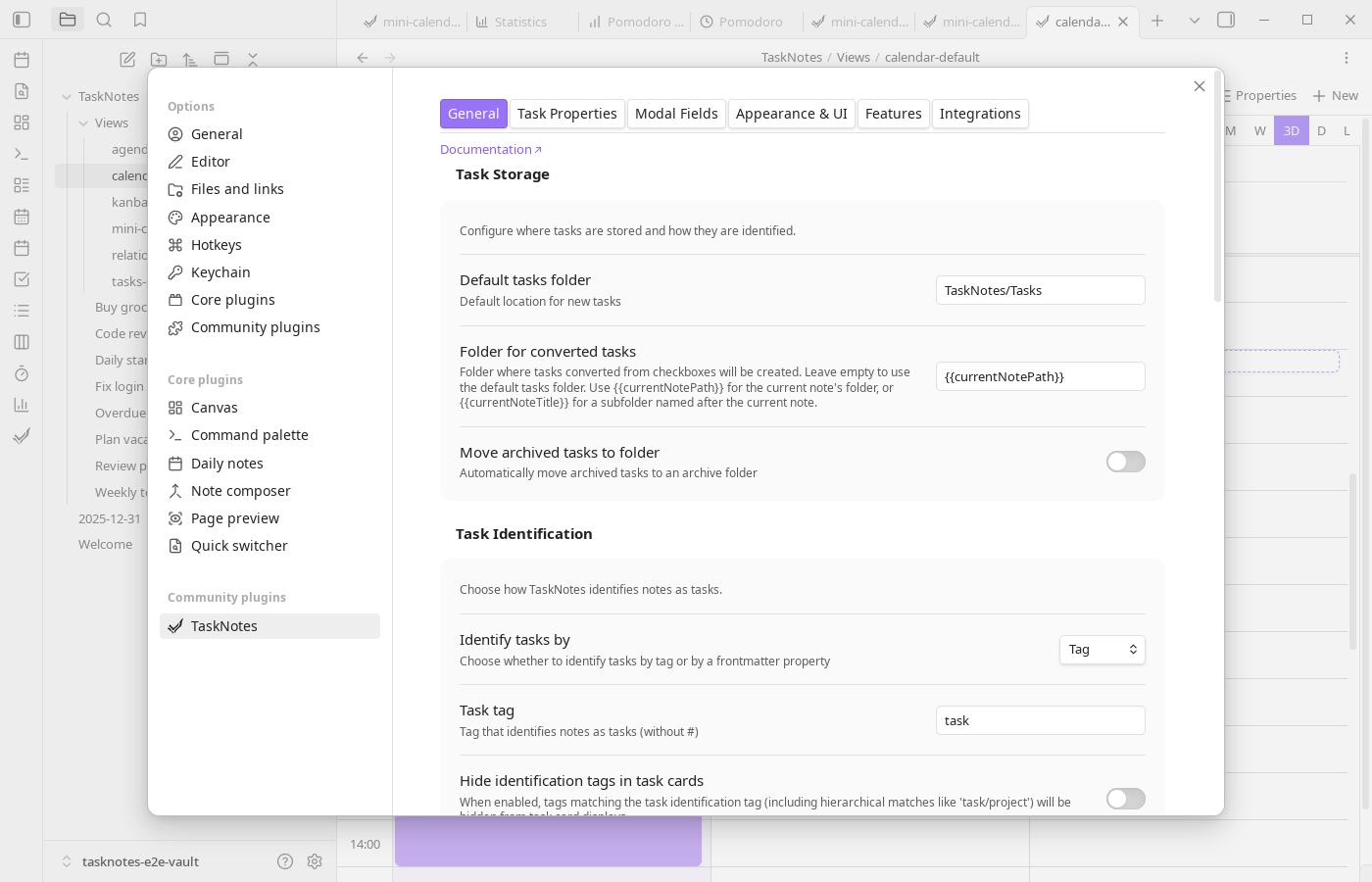Open the kanban board columns icon in the ribbon
This screenshot has height=882, width=1372.
[x=21, y=341]
